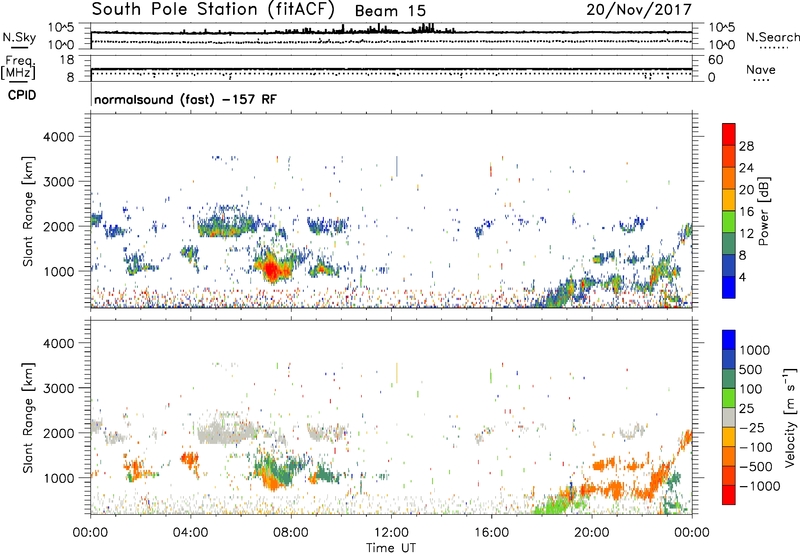
Task: Click the '04:00' time axis tick label
Action: tap(190, 533)
